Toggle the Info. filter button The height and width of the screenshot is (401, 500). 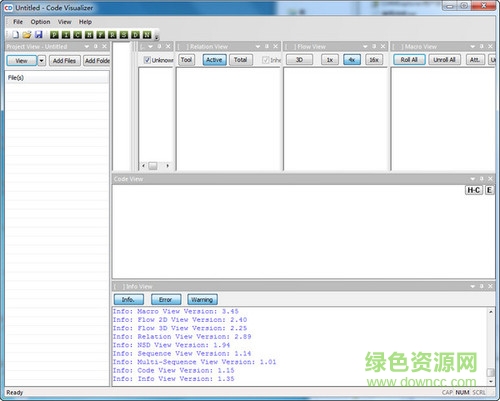[x=129, y=300]
